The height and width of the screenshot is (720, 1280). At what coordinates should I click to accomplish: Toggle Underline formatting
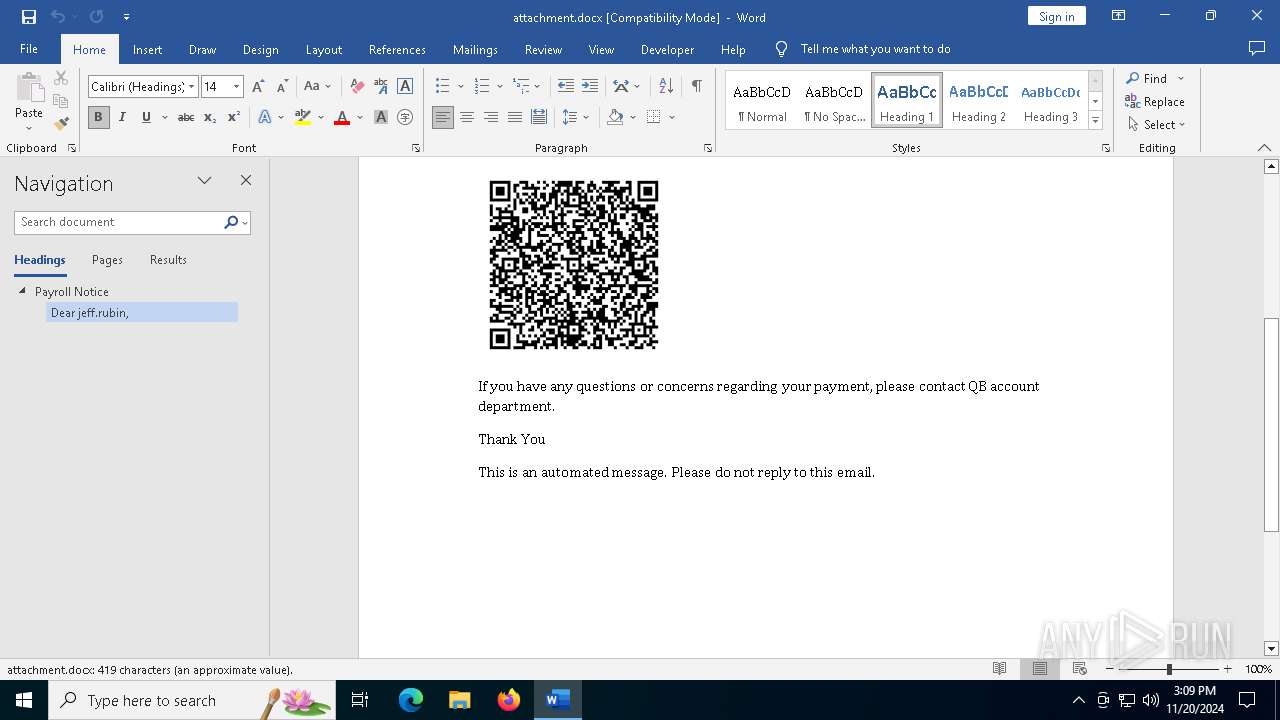click(146, 117)
